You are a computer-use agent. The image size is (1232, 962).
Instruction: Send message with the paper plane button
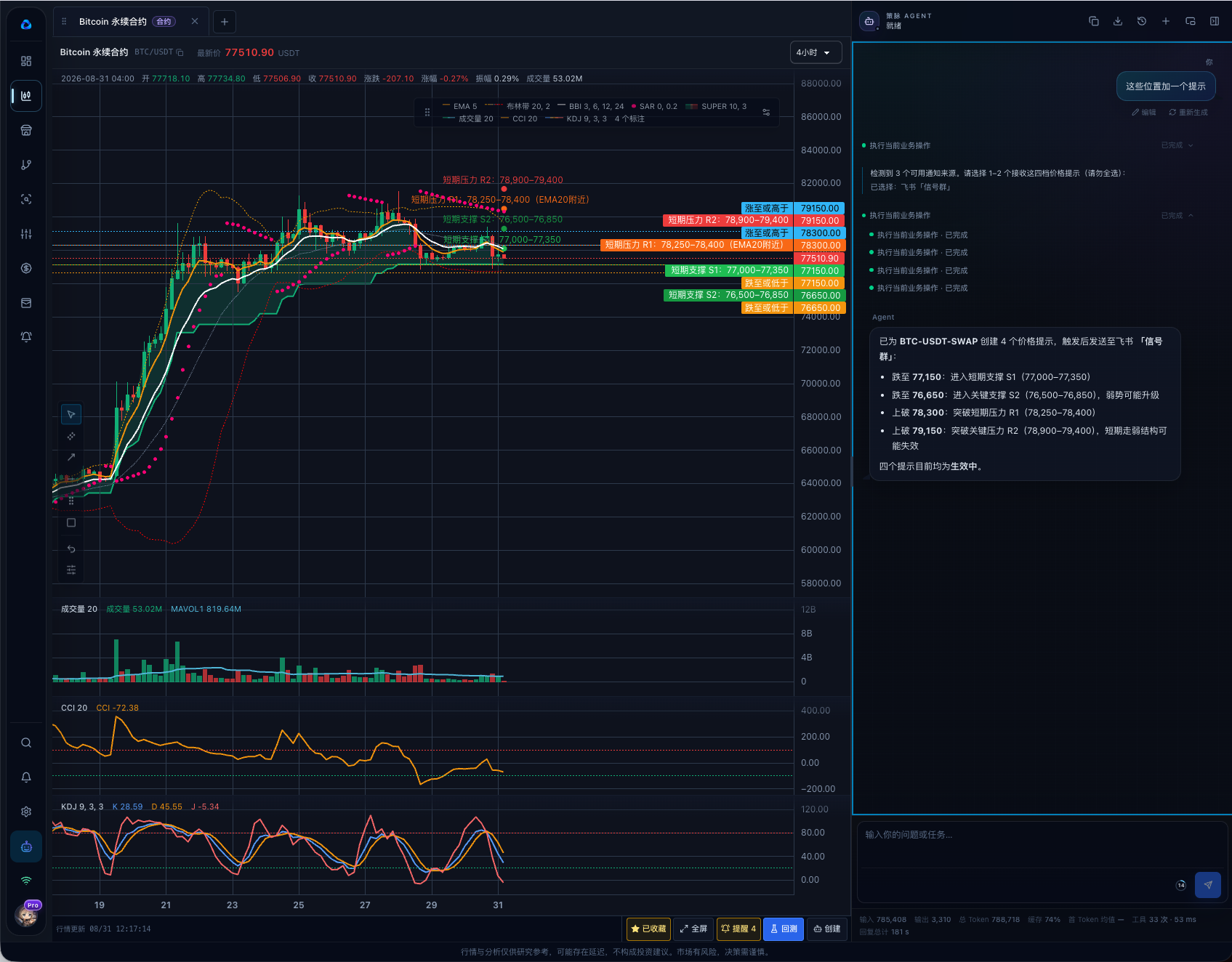(1208, 885)
